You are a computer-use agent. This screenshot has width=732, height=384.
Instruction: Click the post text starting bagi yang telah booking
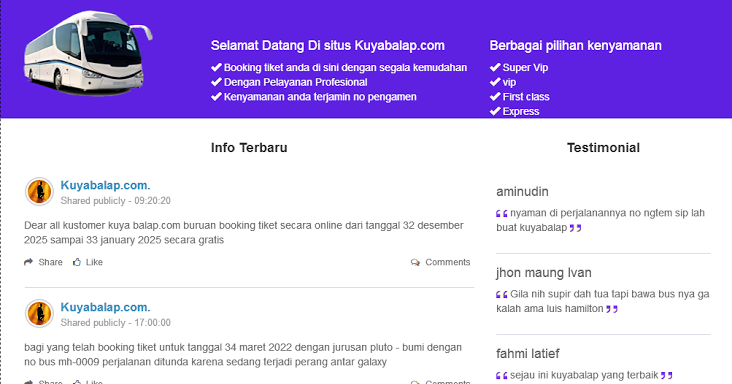tap(243, 355)
